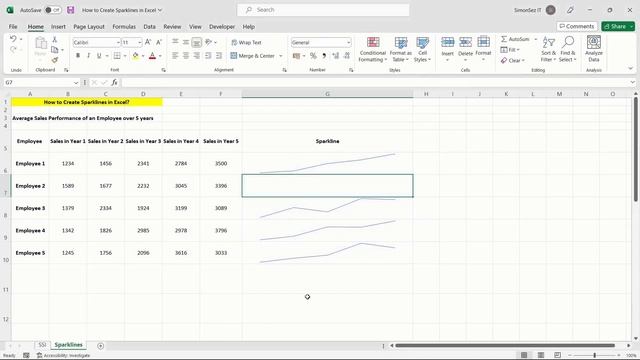Decrease font size with the small A icon
Image resolution: width=640 pixels, height=360 pixels.
tap(159, 42)
